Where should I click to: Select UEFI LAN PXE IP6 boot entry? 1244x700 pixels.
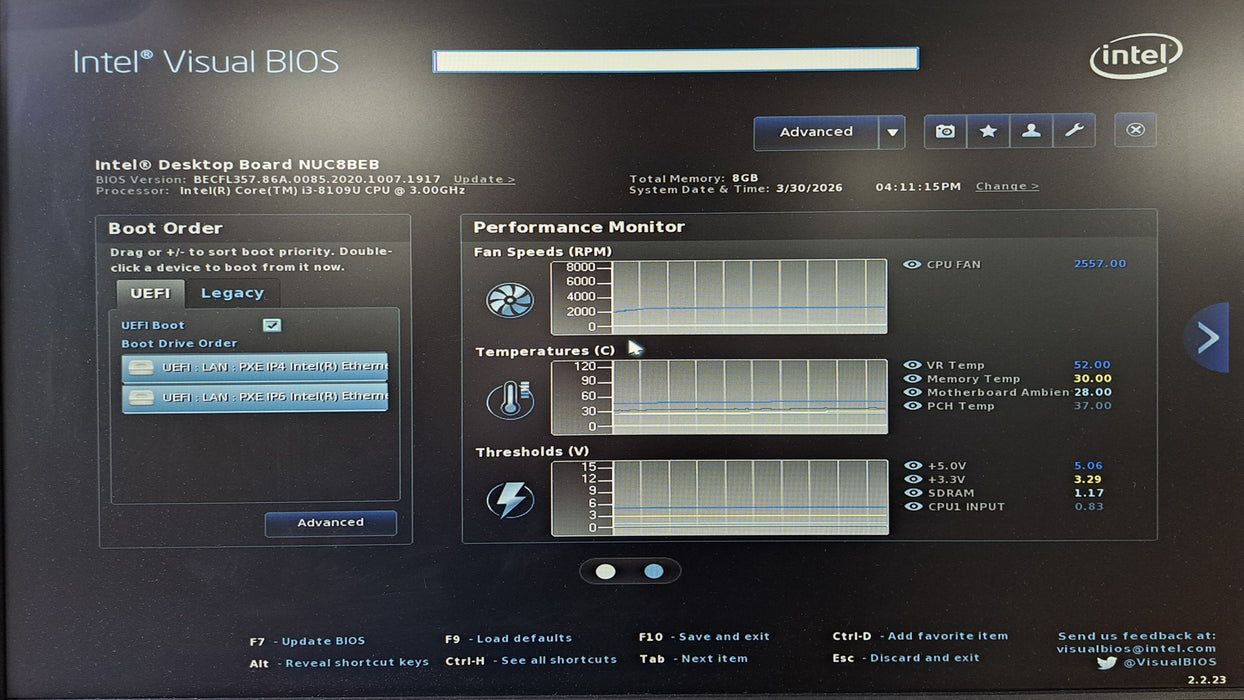254,397
